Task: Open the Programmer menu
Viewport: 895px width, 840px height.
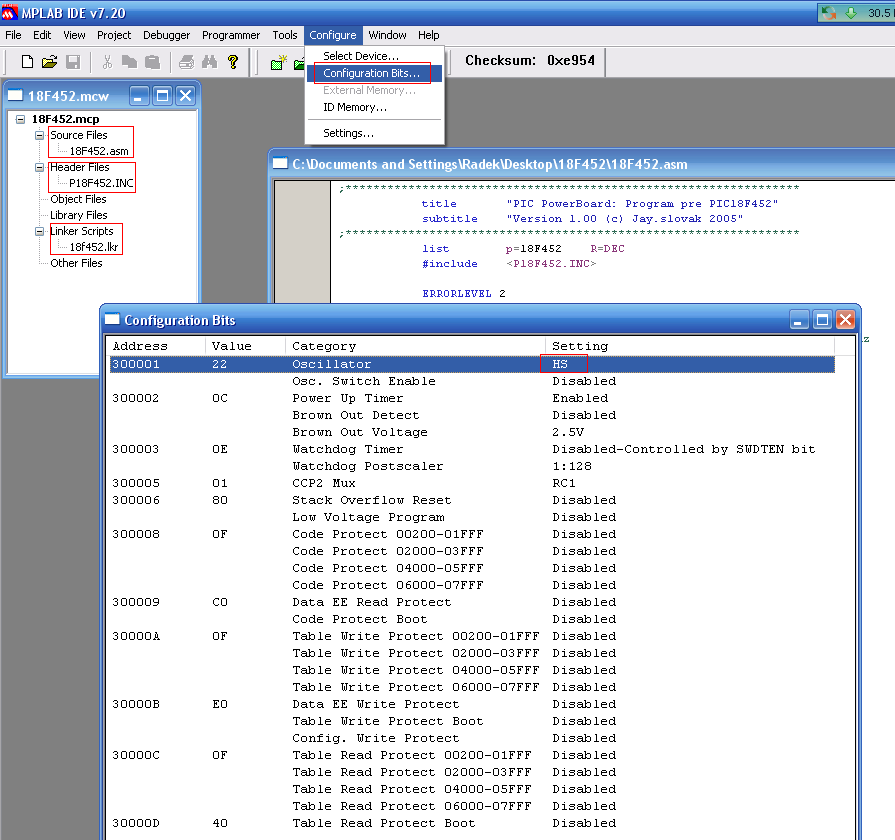Action: click(231, 35)
